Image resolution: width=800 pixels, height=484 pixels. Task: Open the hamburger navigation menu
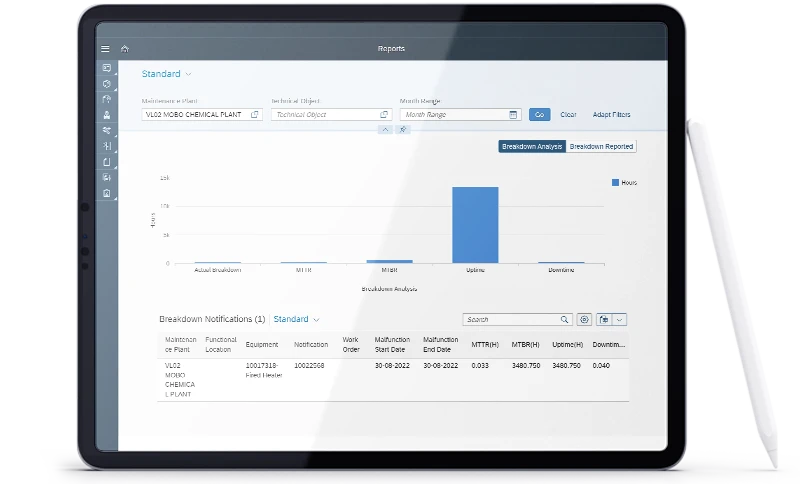tap(105, 48)
